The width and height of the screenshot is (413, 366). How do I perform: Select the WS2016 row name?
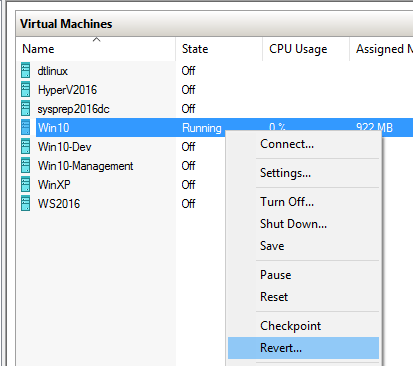[59, 204]
